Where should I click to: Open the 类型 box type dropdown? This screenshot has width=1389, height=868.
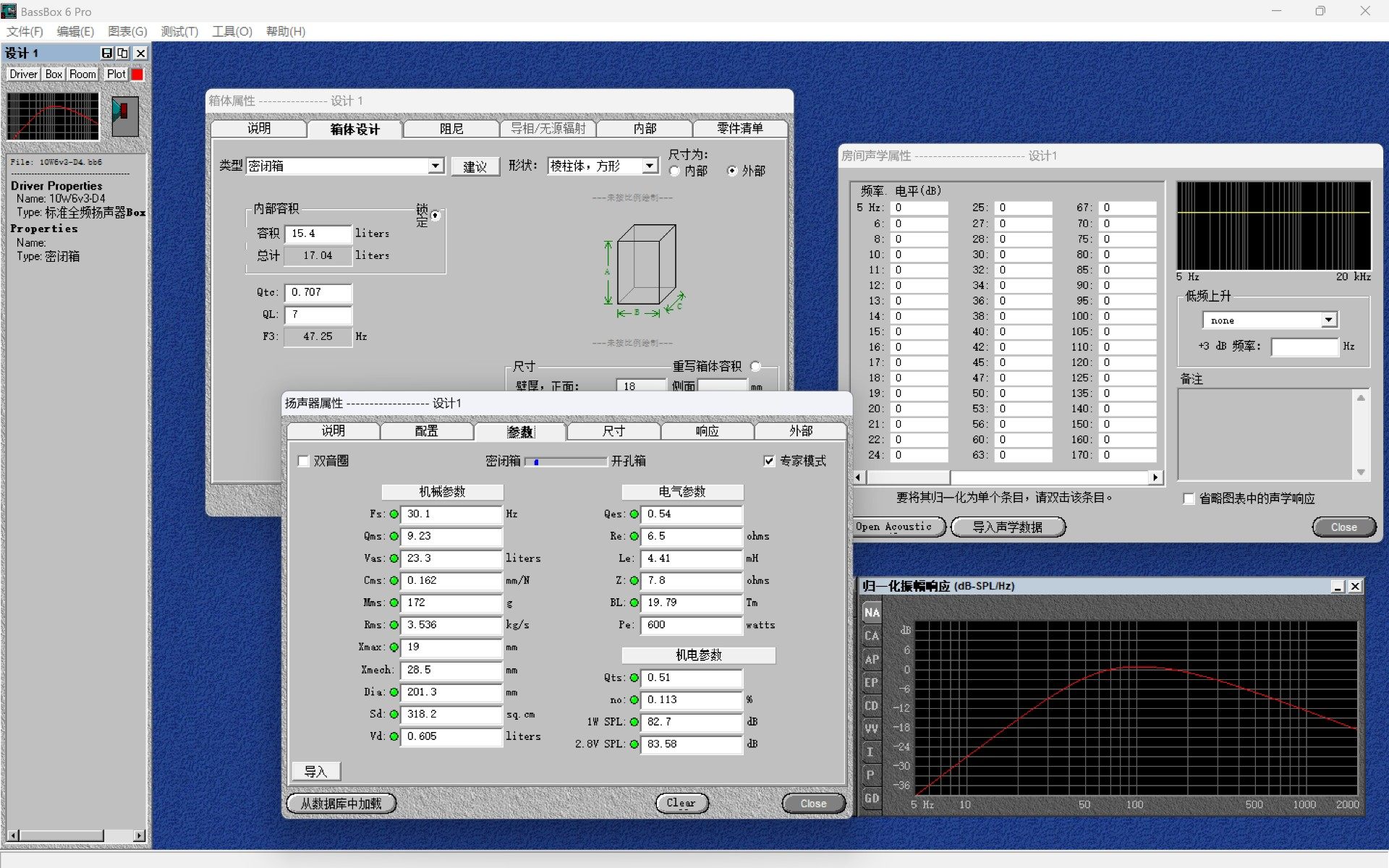pyautogui.click(x=435, y=166)
